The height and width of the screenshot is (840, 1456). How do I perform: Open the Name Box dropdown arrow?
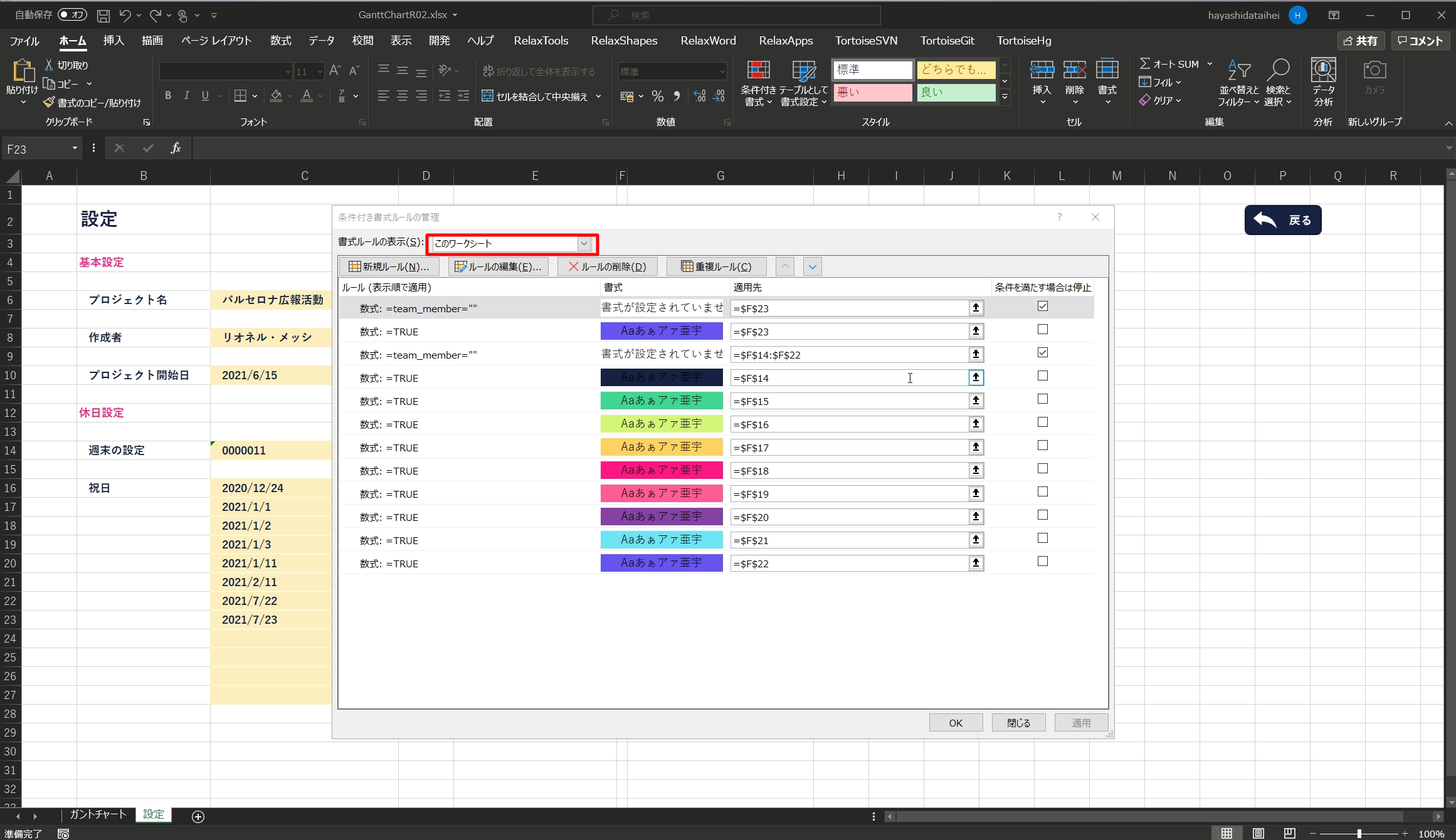click(75, 149)
